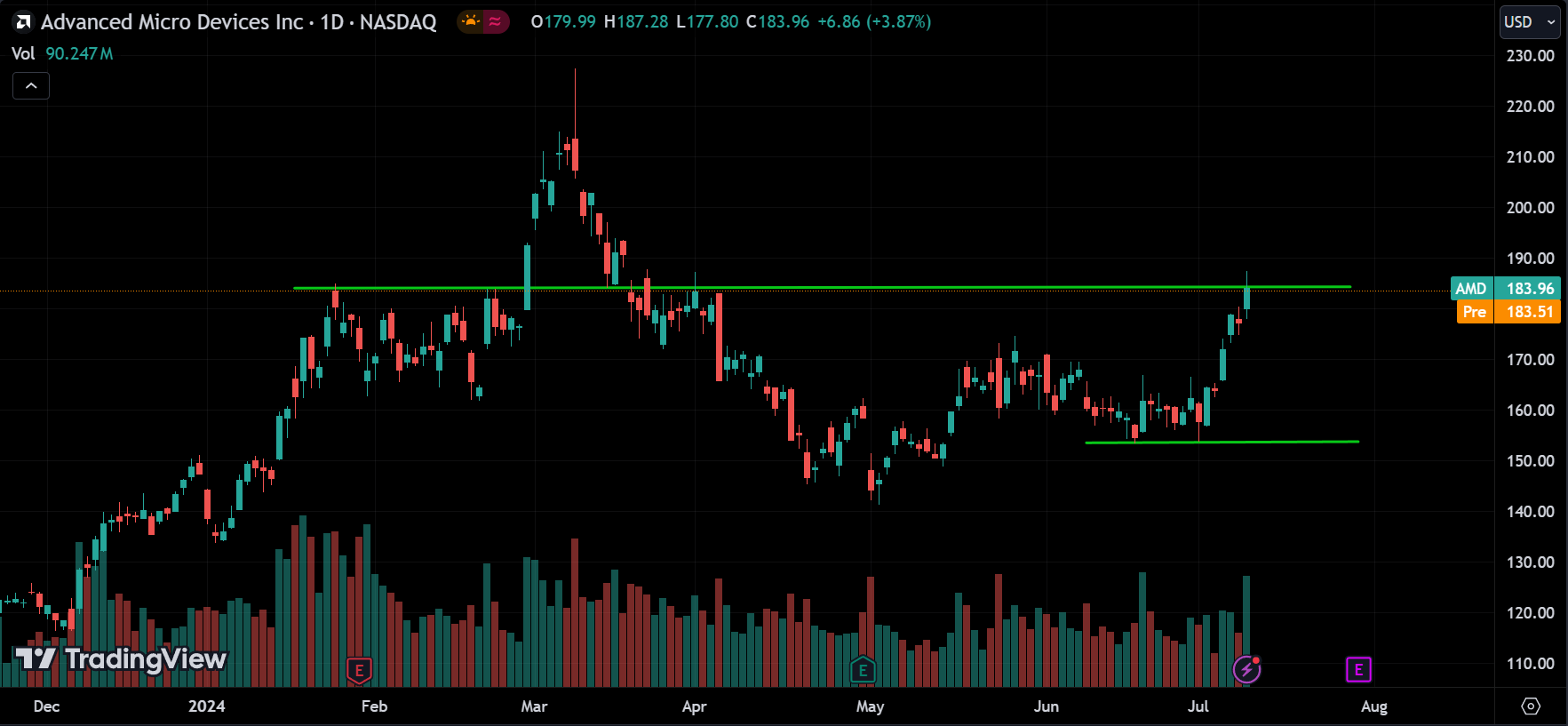Open the May earnings E marker

coord(863,670)
